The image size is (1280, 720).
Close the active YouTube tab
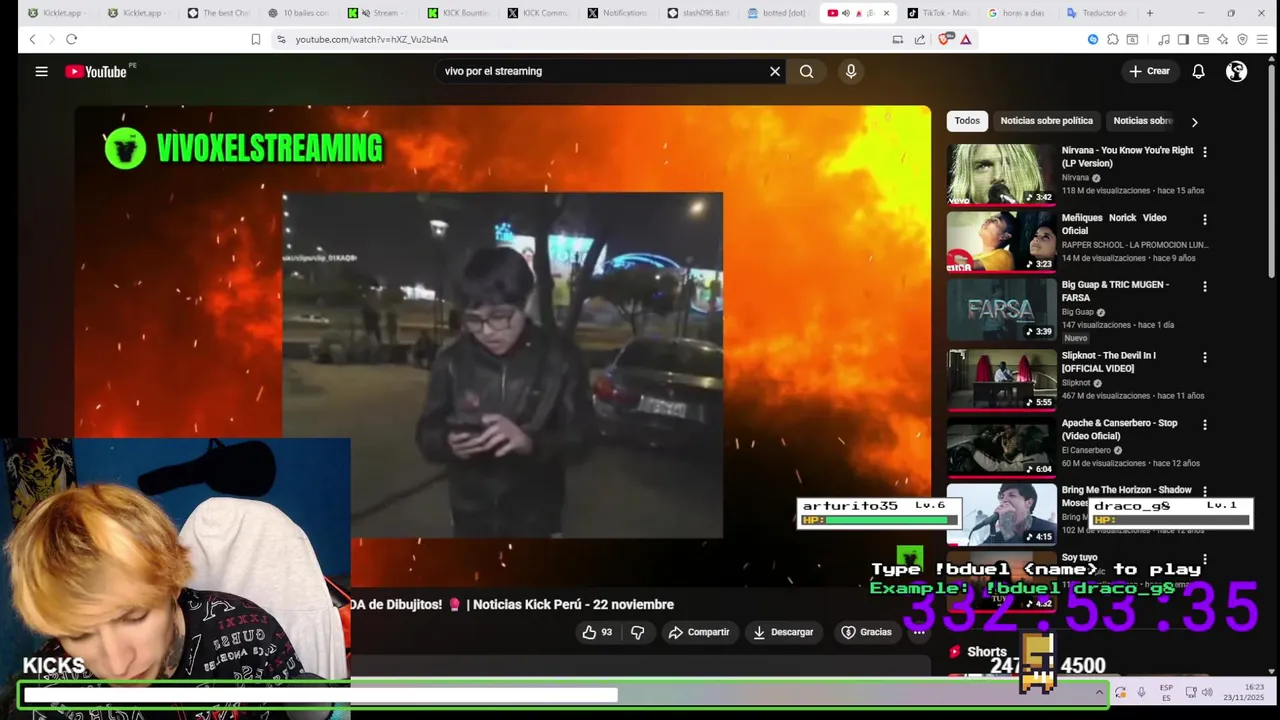885,13
